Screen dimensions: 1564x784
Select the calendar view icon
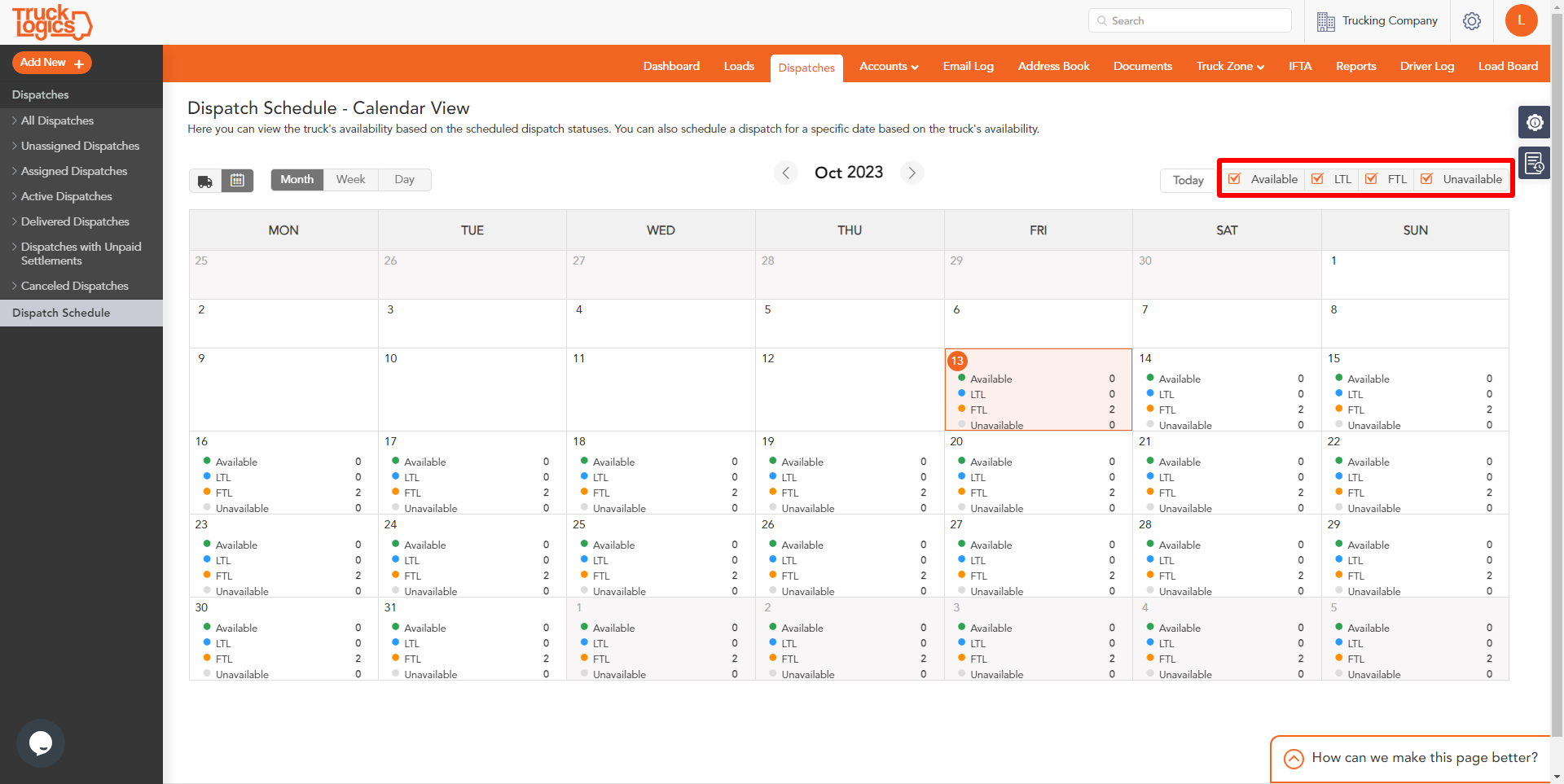point(237,180)
